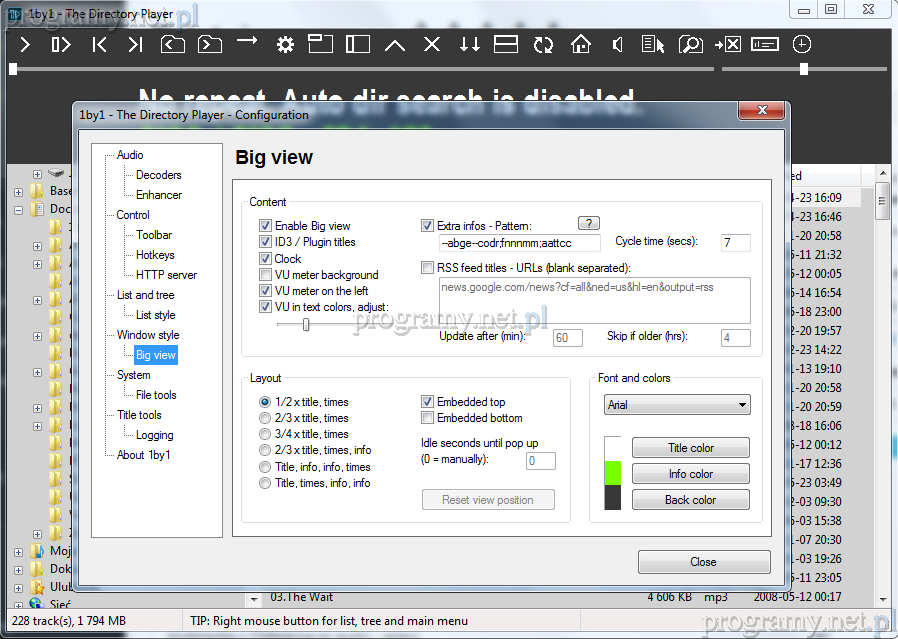Open About 1by1 configuration page
Screen dimensions: 898x639
(x=144, y=455)
